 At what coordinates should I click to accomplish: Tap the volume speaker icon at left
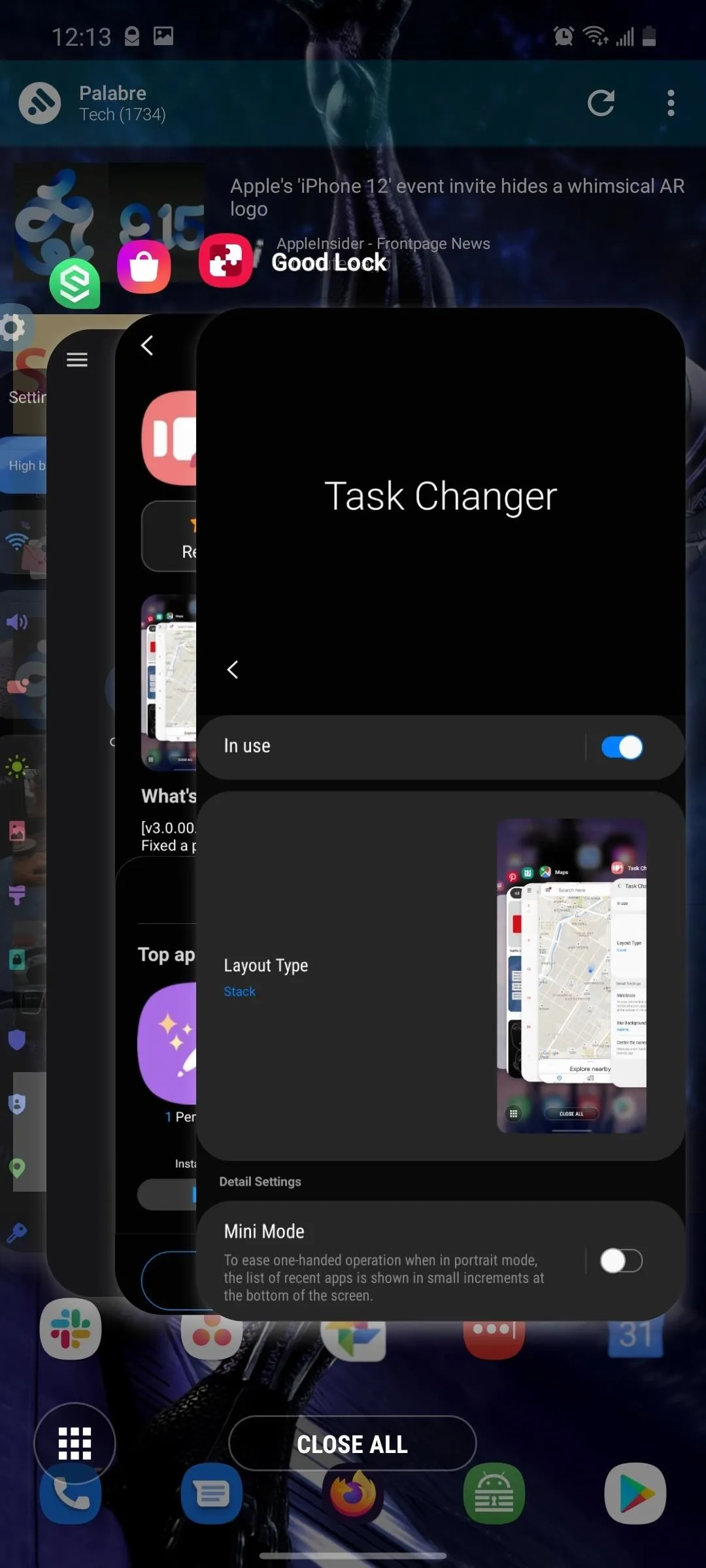tap(17, 621)
